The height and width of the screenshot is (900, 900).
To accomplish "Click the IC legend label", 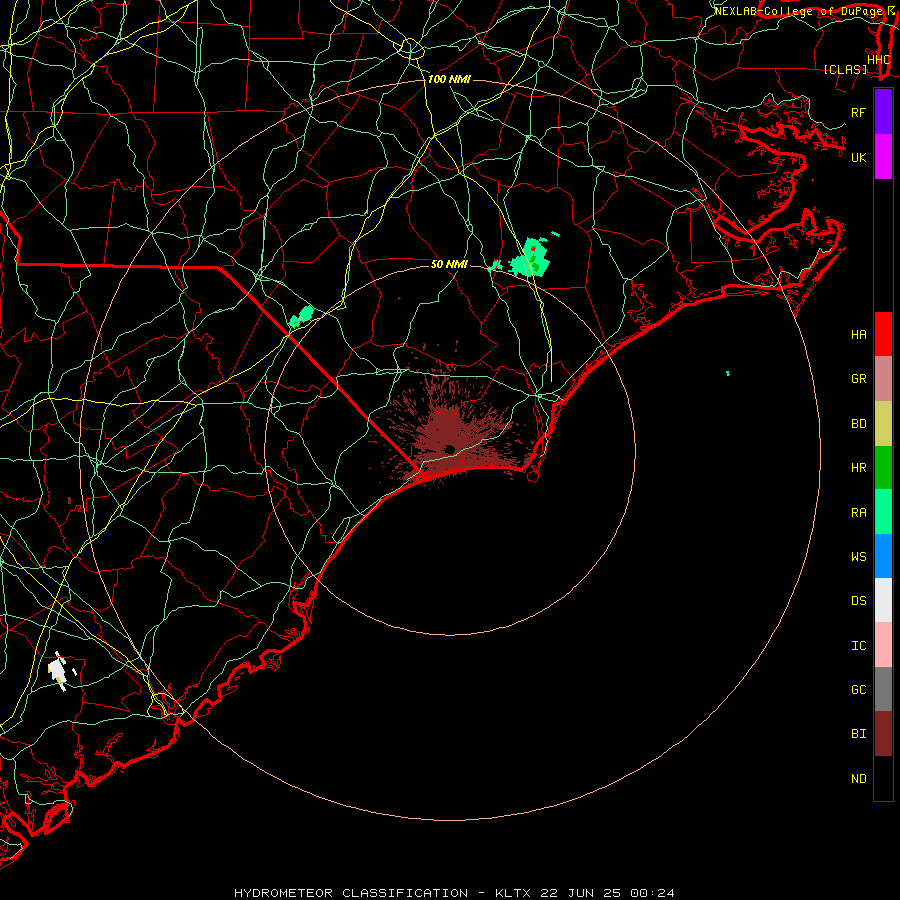I will (x=858, y=646).
